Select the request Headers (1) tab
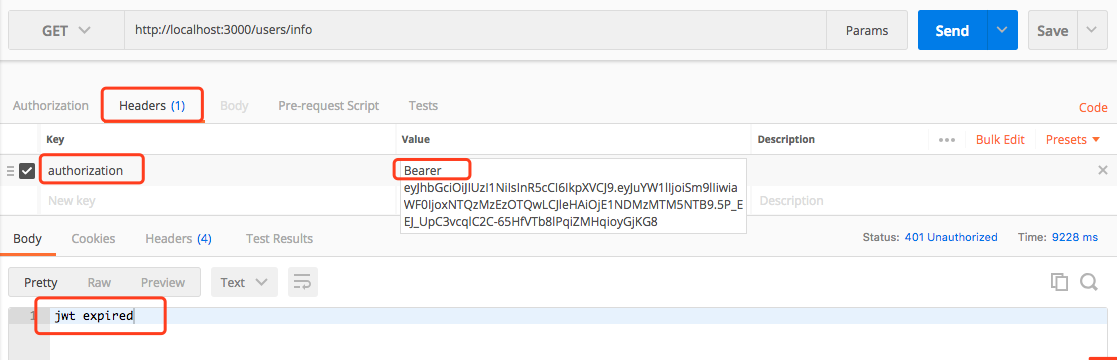1117x360 pixels. tap(152, 106)
